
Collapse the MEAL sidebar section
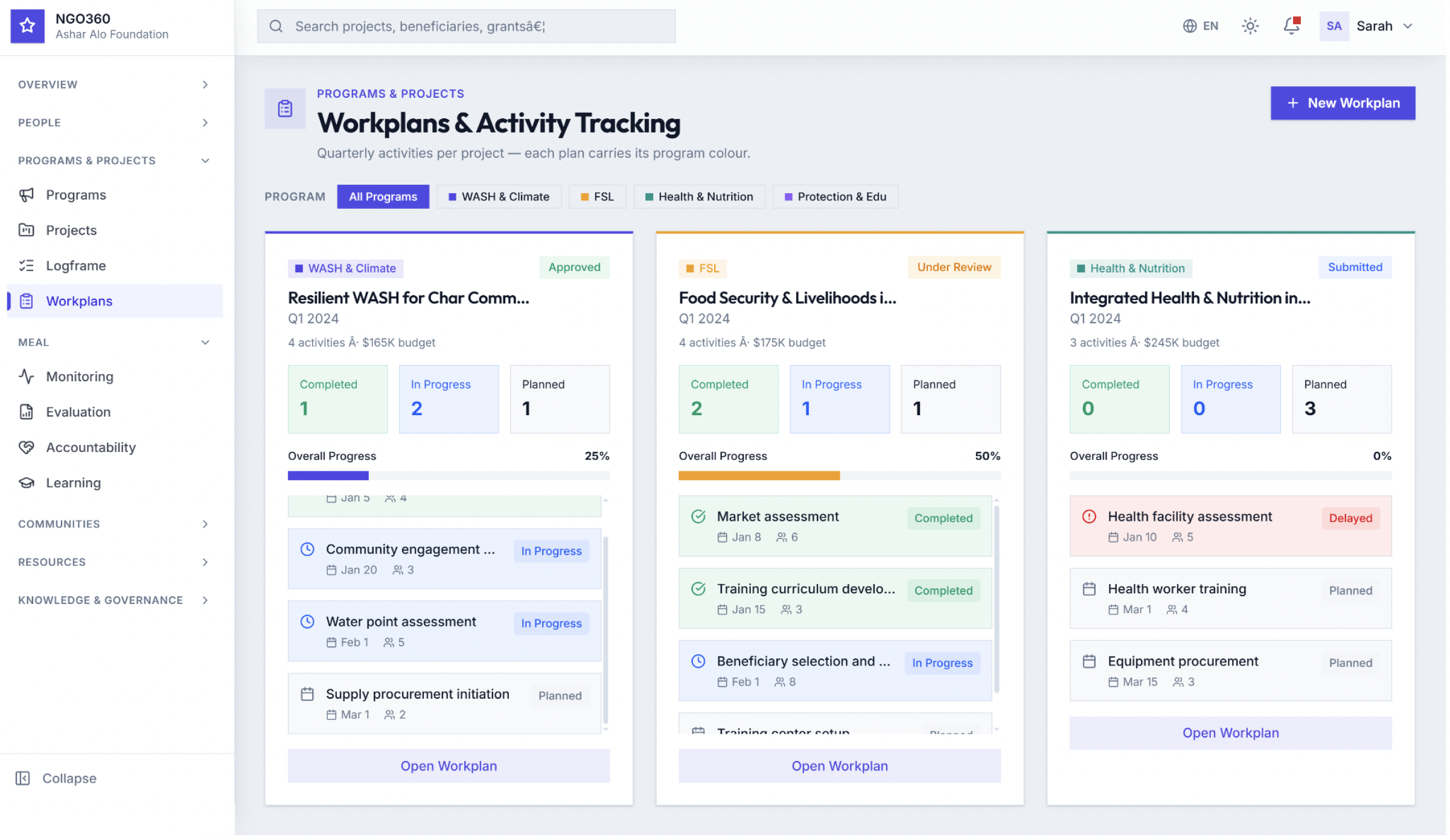pos(115,343)
